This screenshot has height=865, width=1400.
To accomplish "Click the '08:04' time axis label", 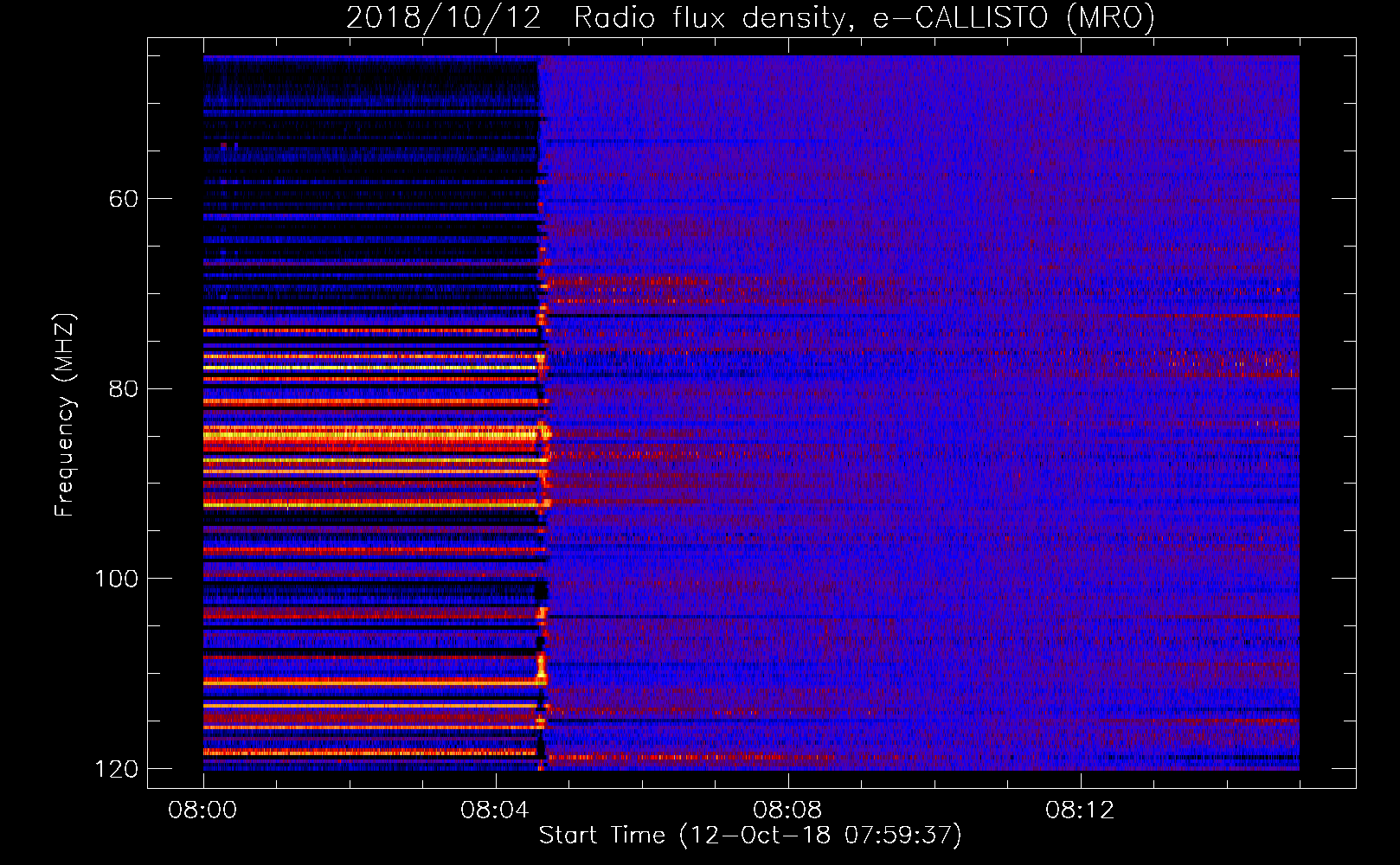I will click(x=495, y=811).
